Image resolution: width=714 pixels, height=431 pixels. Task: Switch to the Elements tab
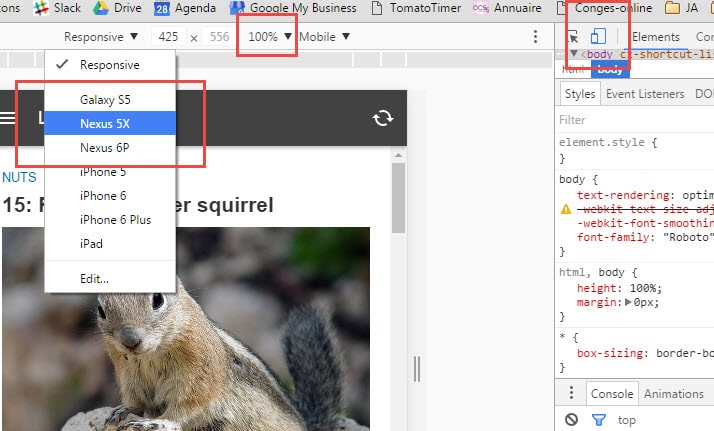coord(656,37)
